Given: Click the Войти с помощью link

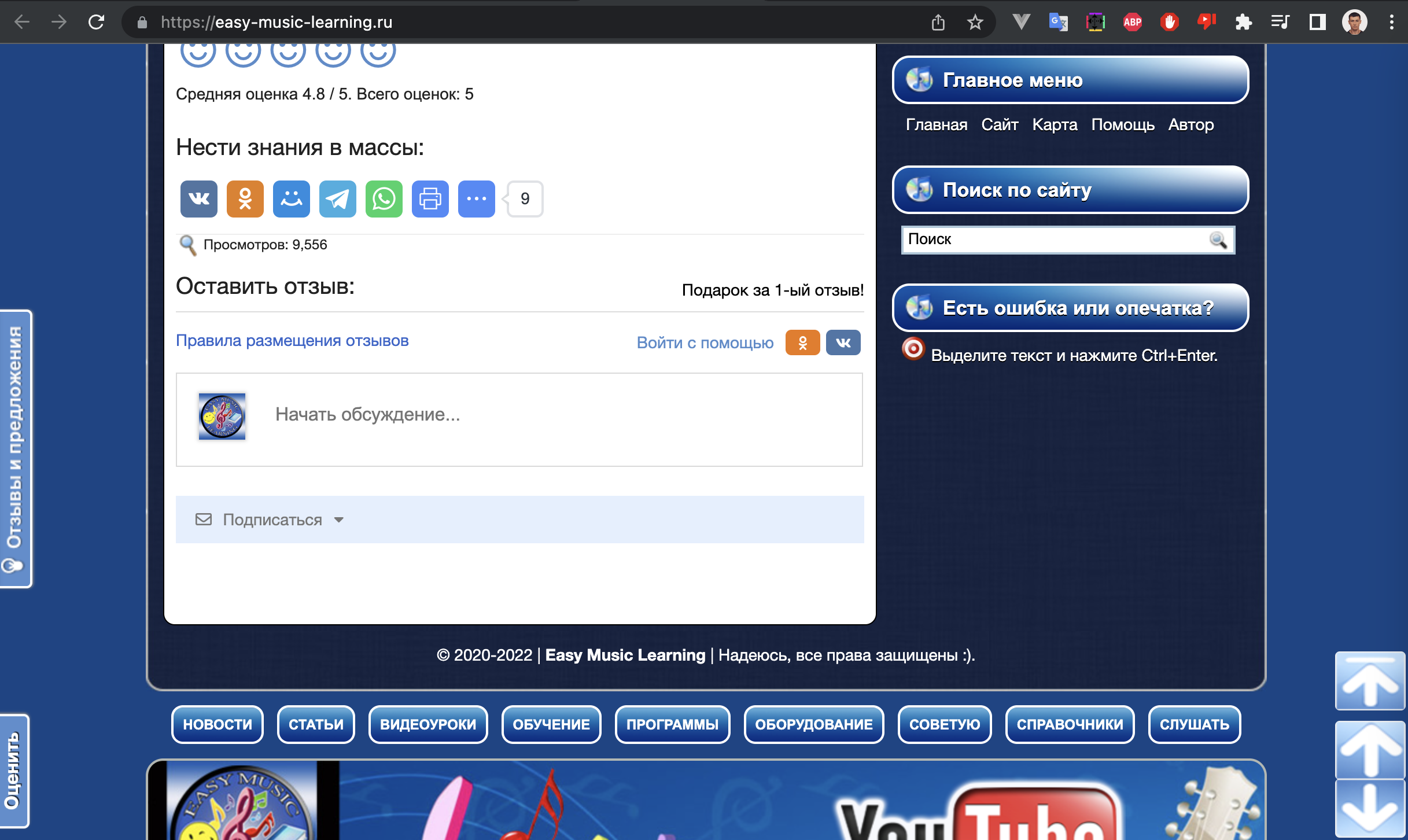Looking at the screenshot, I should tap(705, 342).
